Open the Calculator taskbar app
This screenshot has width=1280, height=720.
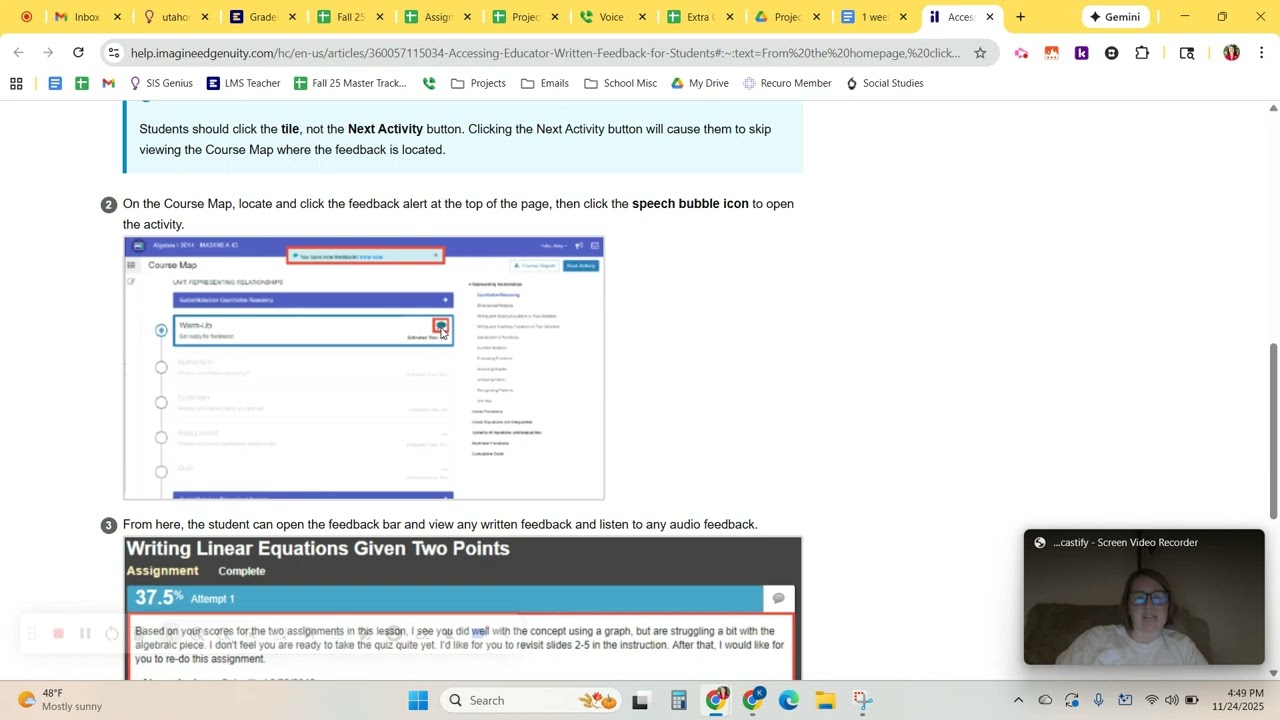(x=678, y=700)
